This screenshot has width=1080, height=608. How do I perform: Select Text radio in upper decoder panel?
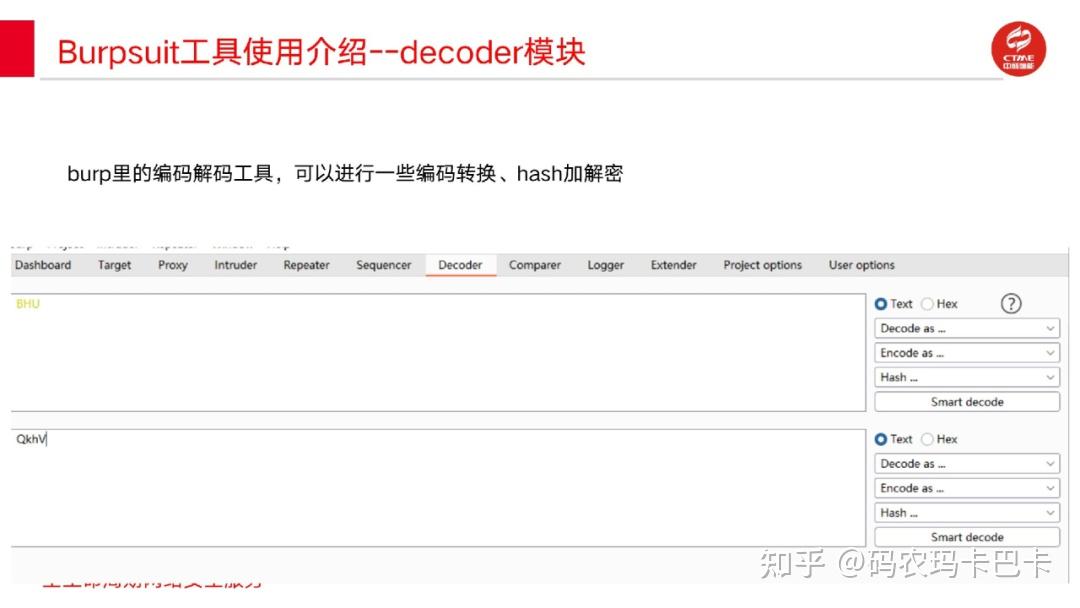tap(881, 304)
